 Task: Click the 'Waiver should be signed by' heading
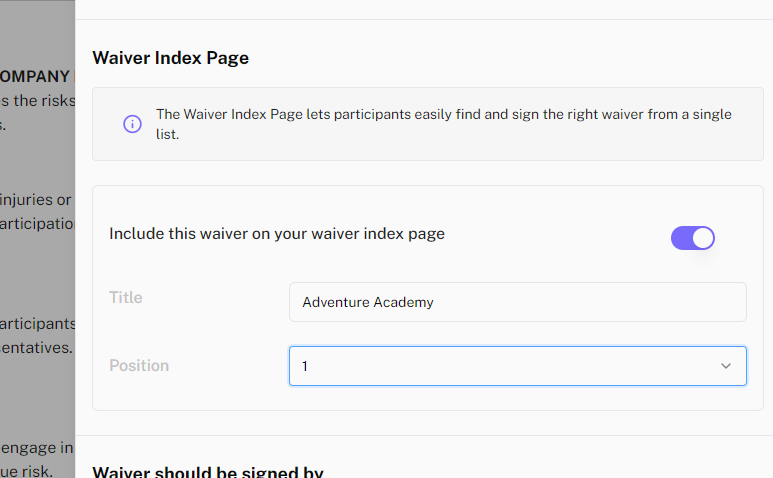tap(208, 471)
